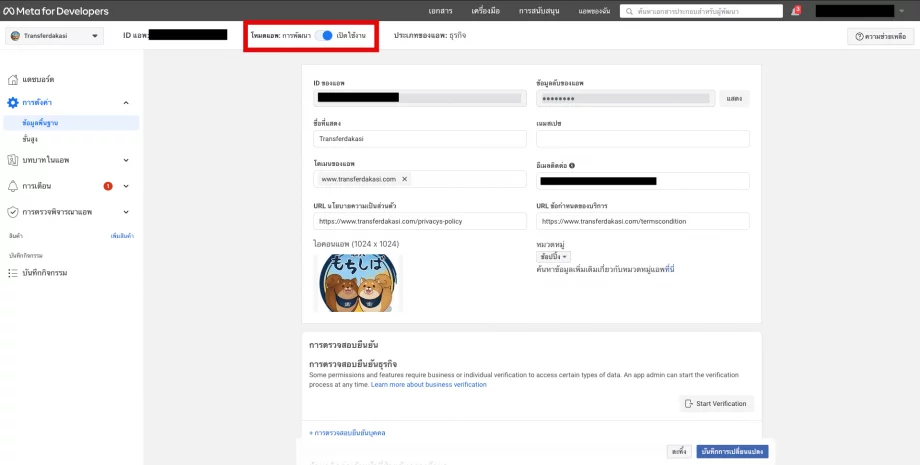This screenshot has height=465, width=920.
Task: Open the category dropdown
Action: pos(553,257)
